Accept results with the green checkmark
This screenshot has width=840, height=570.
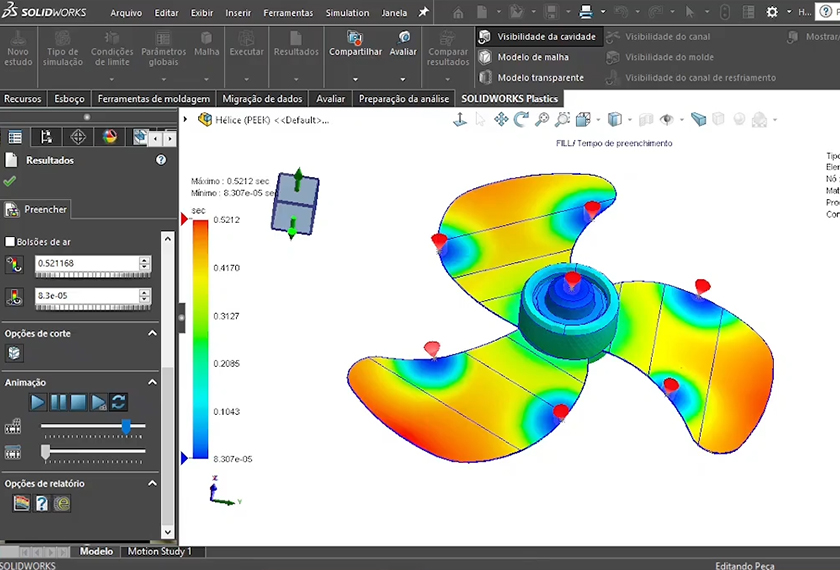[10, 181]
